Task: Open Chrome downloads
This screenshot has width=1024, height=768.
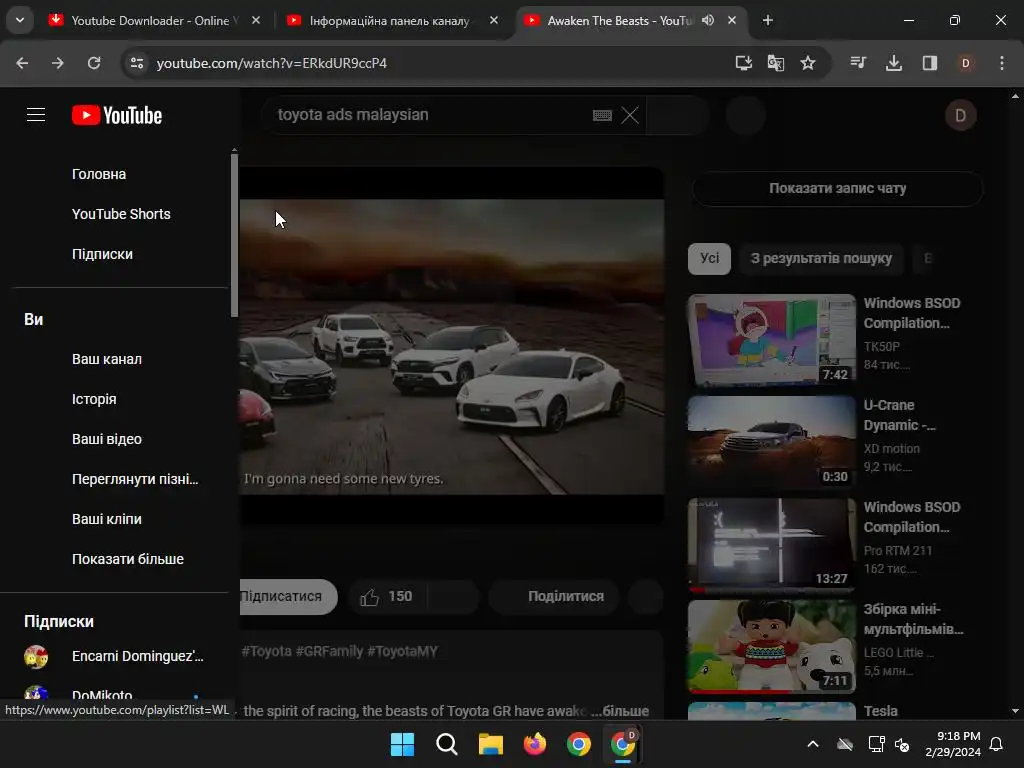Action: tap(893, 63)
